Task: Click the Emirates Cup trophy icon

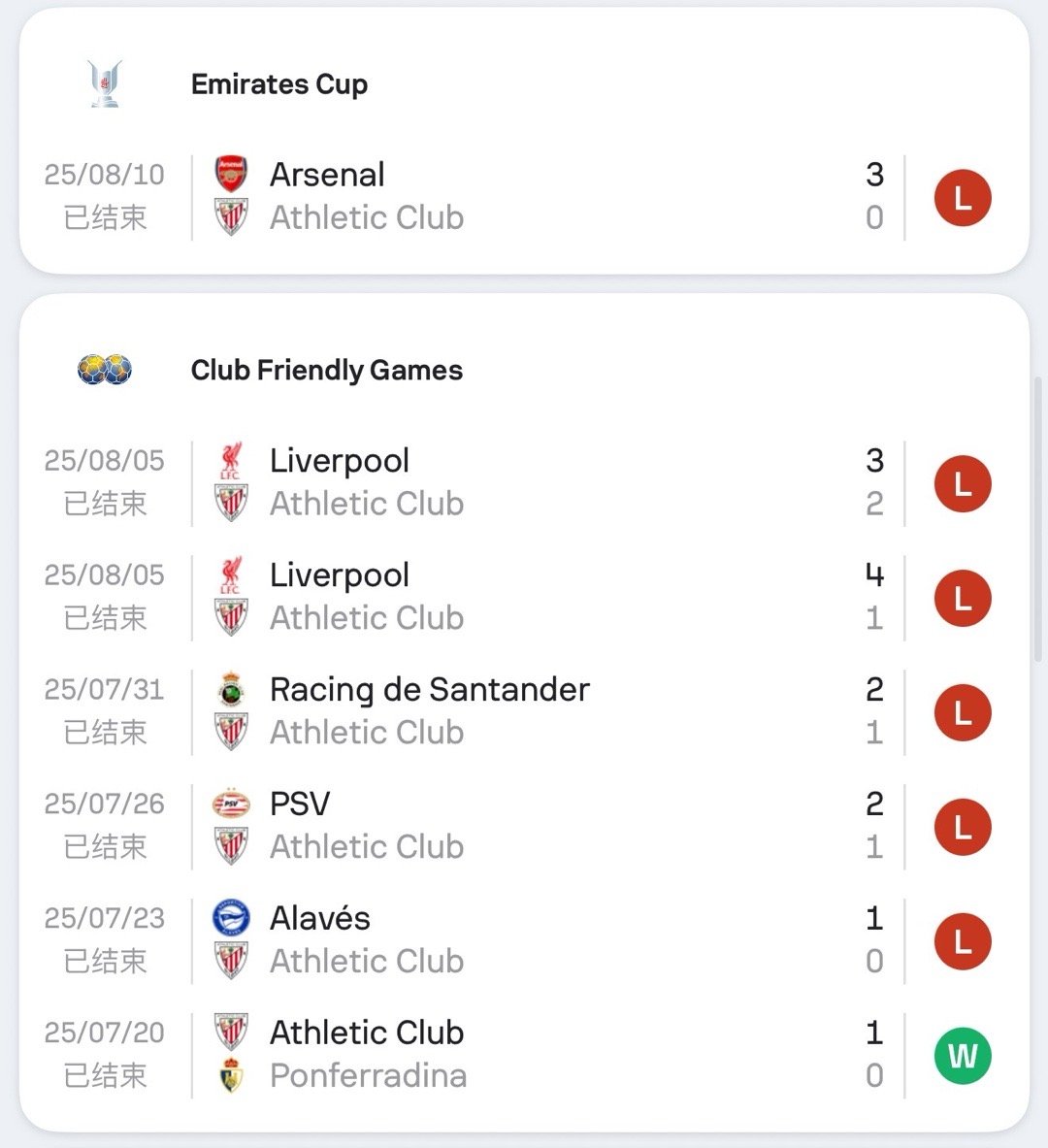Action: pyautogui.click(x=105, y=83)
